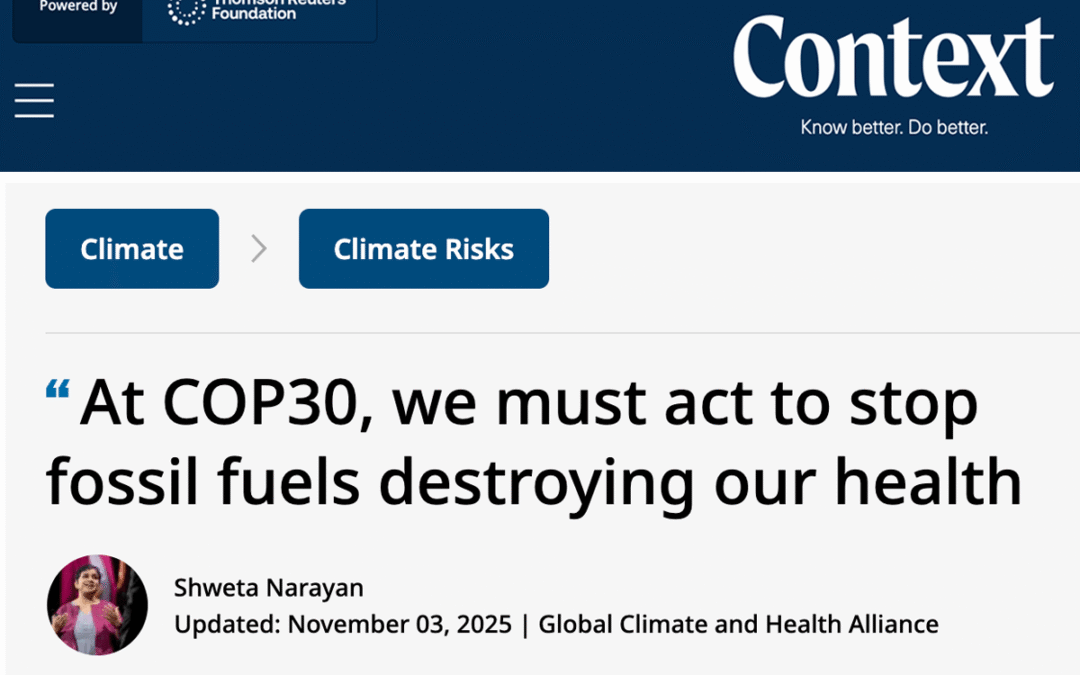Open the COP30 headline article link

pos(534,440)
